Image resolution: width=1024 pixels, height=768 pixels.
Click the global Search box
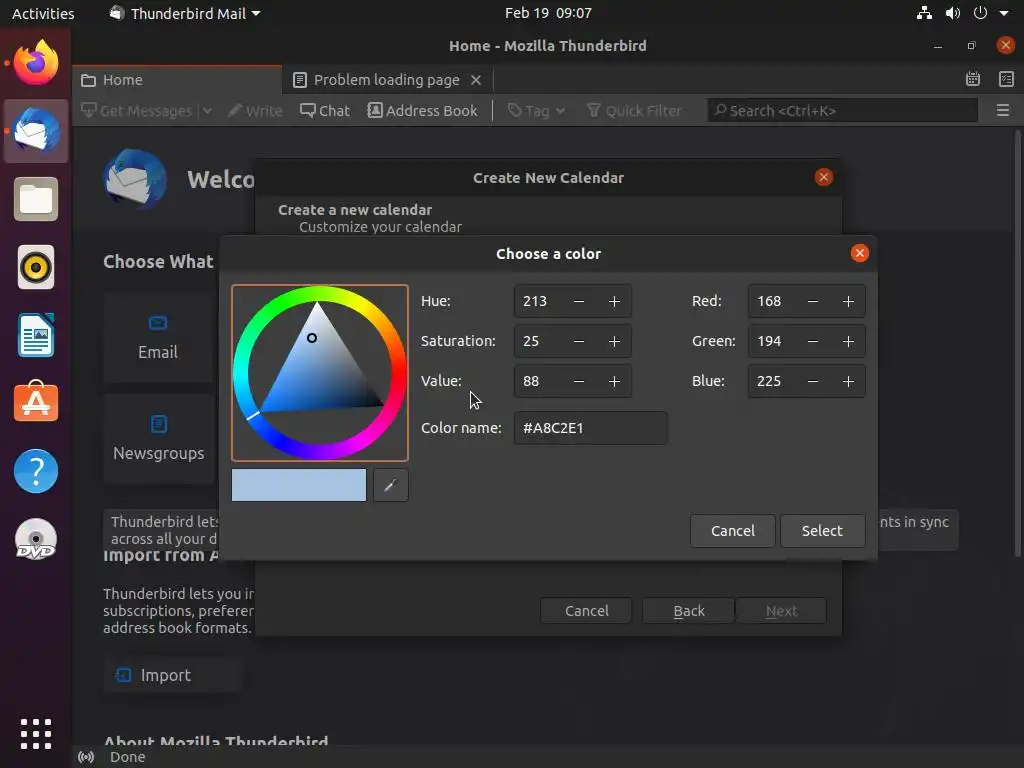click(843, 110)
